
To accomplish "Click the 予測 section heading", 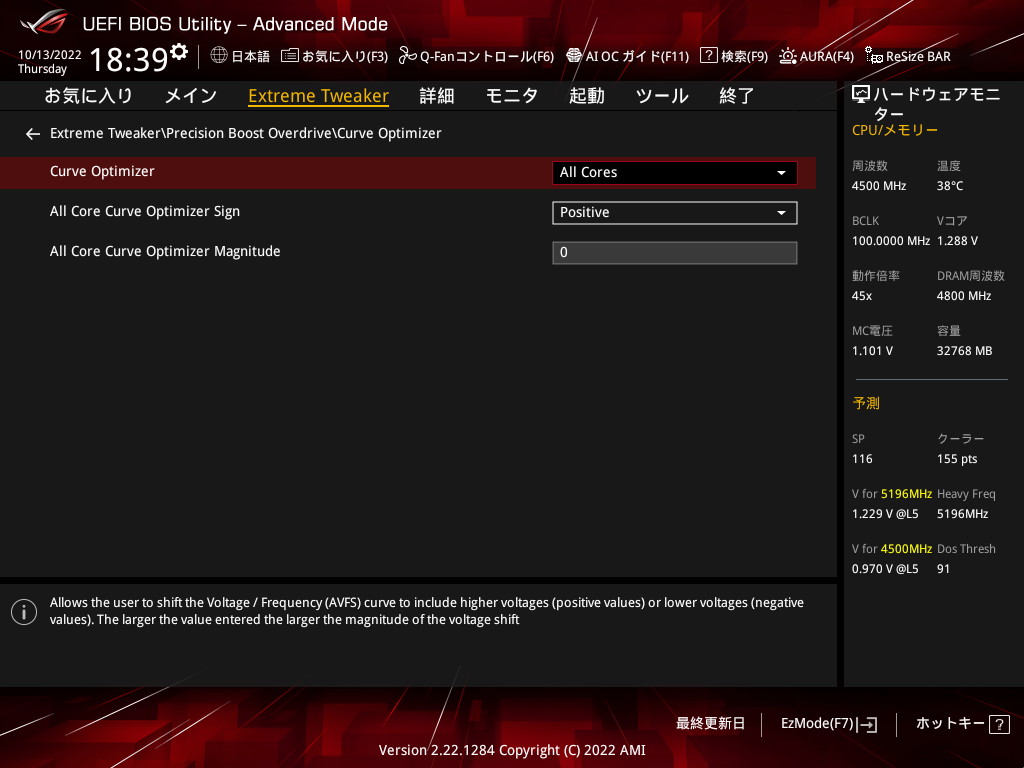I will [867, 404].
